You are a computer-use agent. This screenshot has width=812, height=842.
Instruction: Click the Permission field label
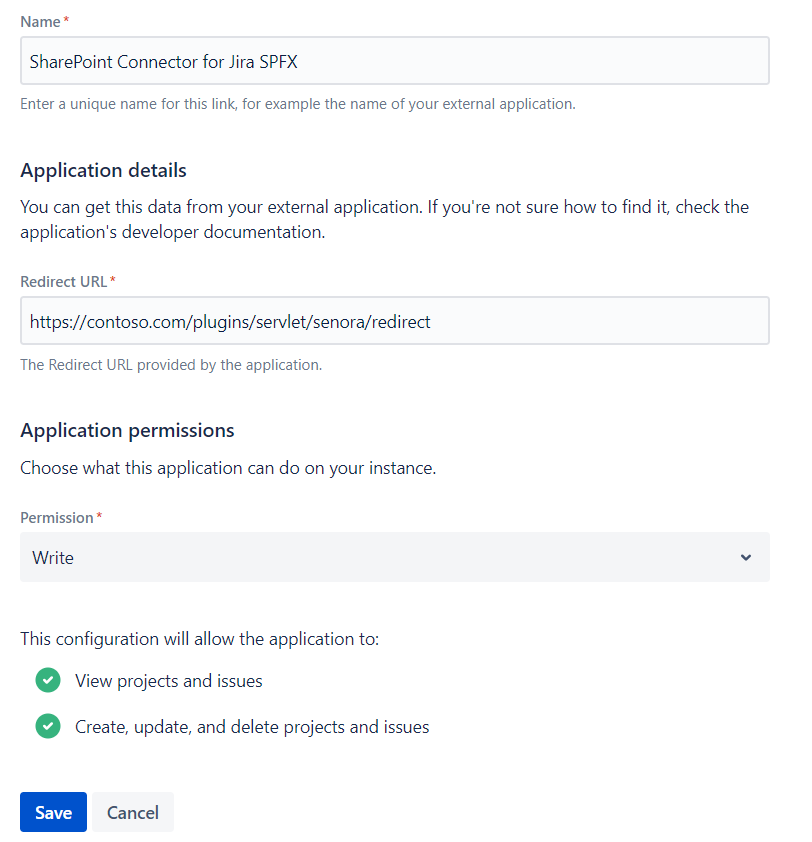[x=57, y=517]
